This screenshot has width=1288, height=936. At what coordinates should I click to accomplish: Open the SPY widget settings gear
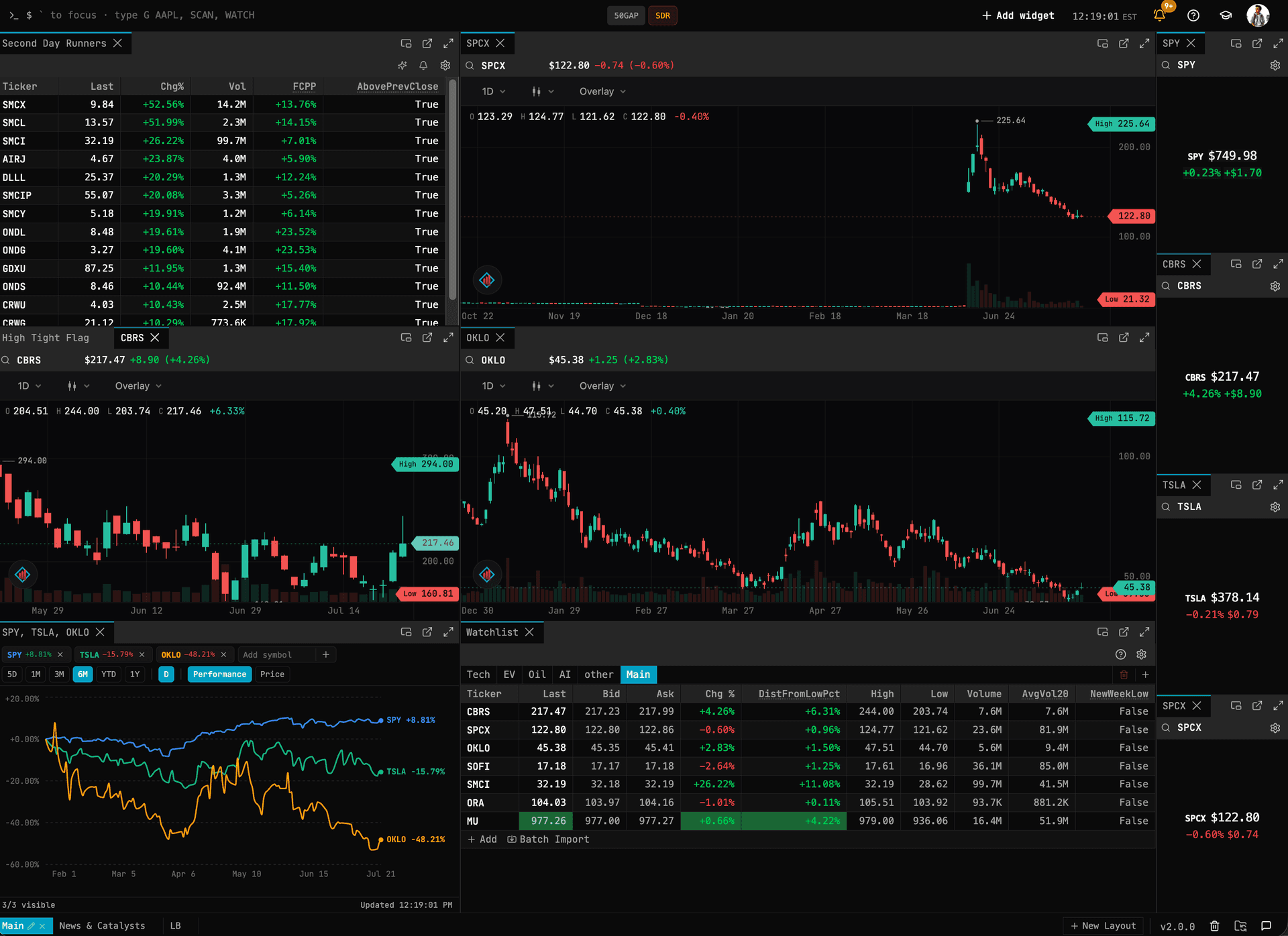1275,65
